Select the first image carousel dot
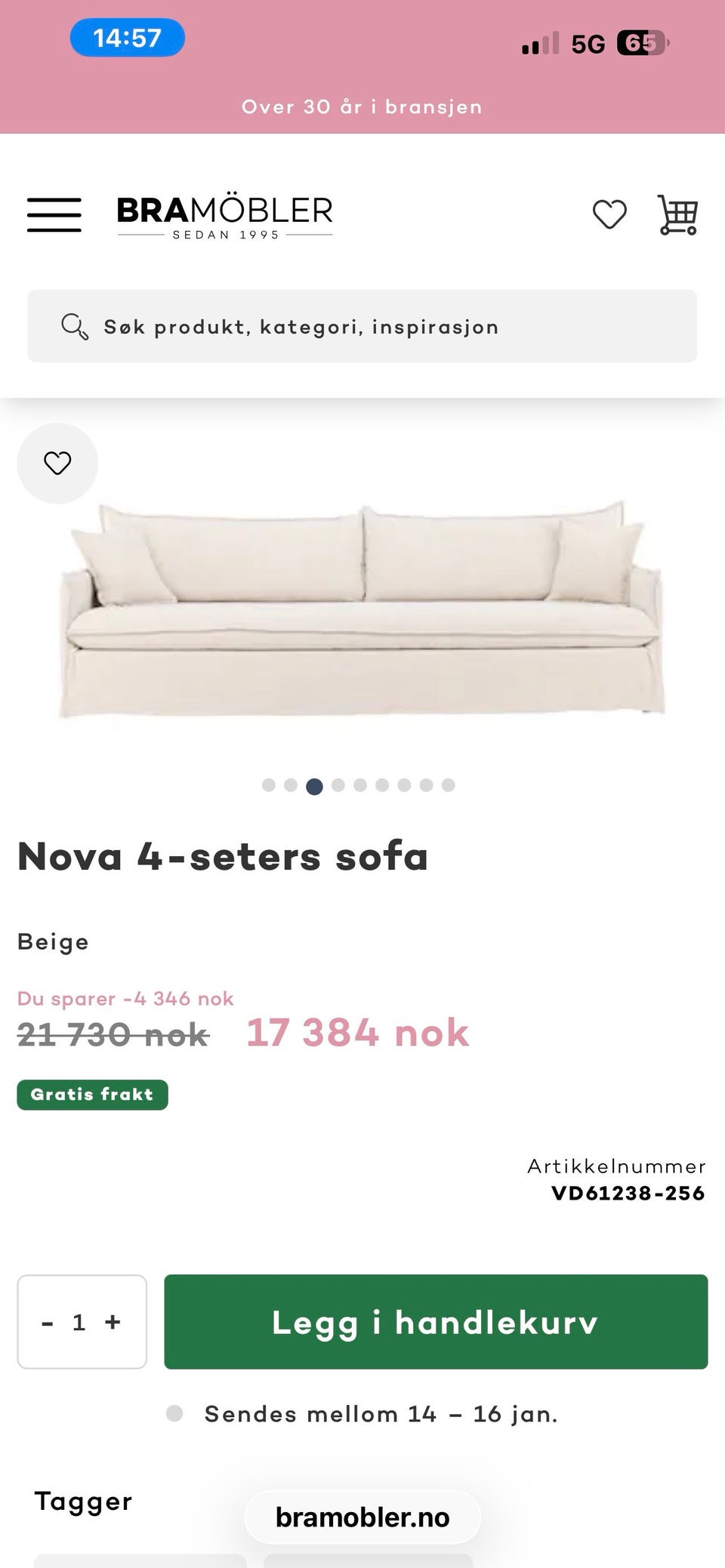 click(x=268, y=785)
